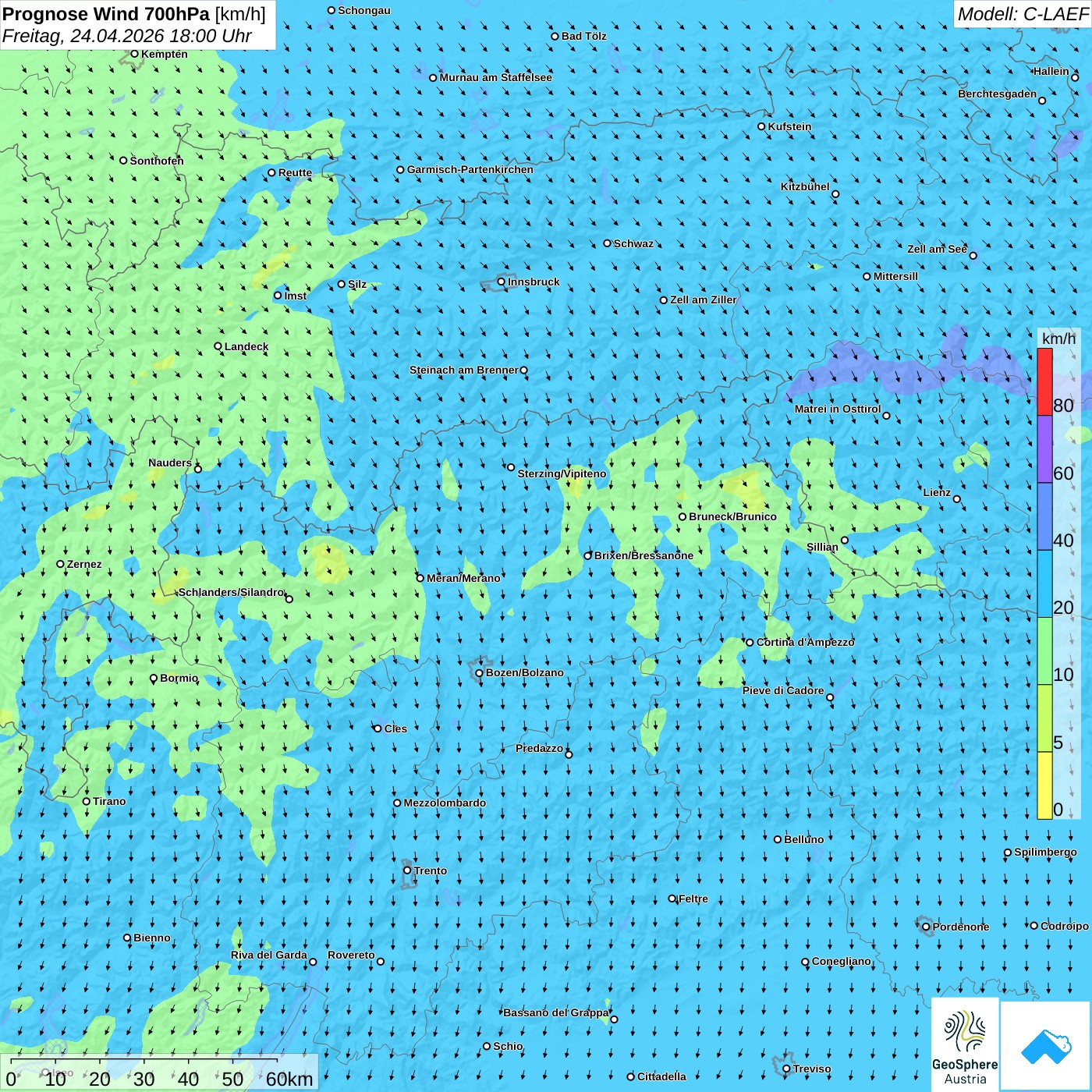The image size is (1092, 1092).
Task: Click the 'Berchtesgaden' label
Action: click(x=998, y=94)
